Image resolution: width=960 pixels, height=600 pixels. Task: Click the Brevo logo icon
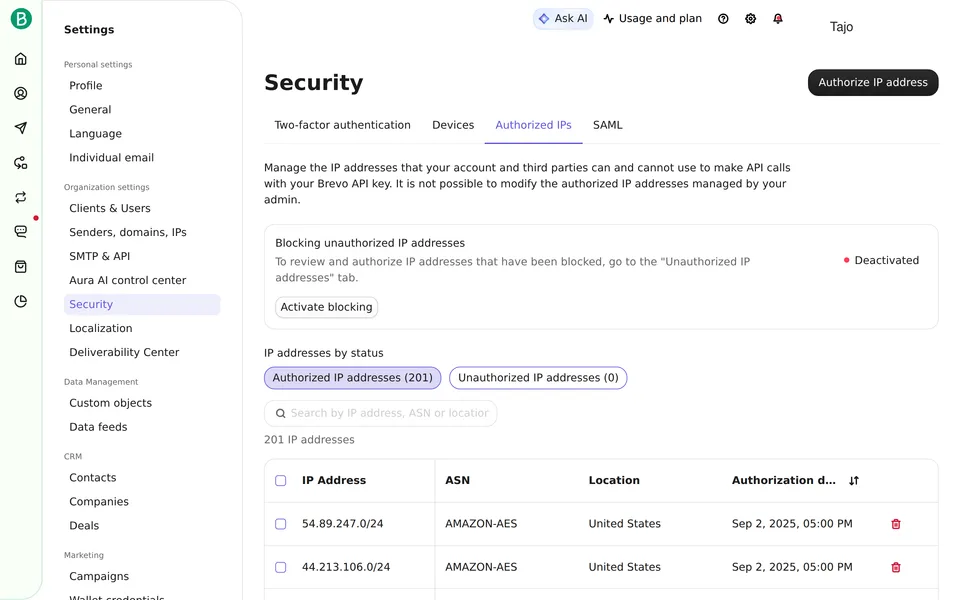pyautogui.click(x=21, y=19)
